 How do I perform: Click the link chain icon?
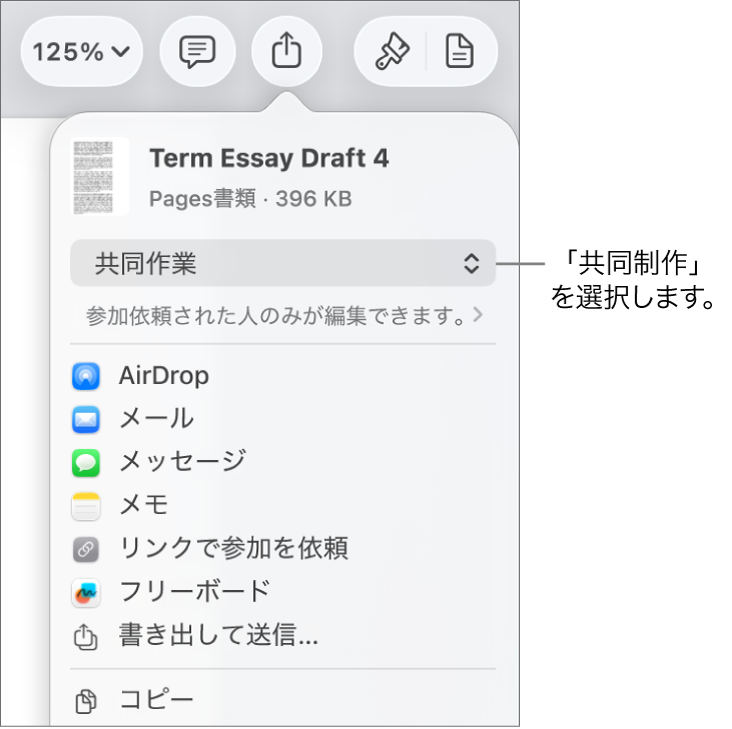tap(86, 549)
